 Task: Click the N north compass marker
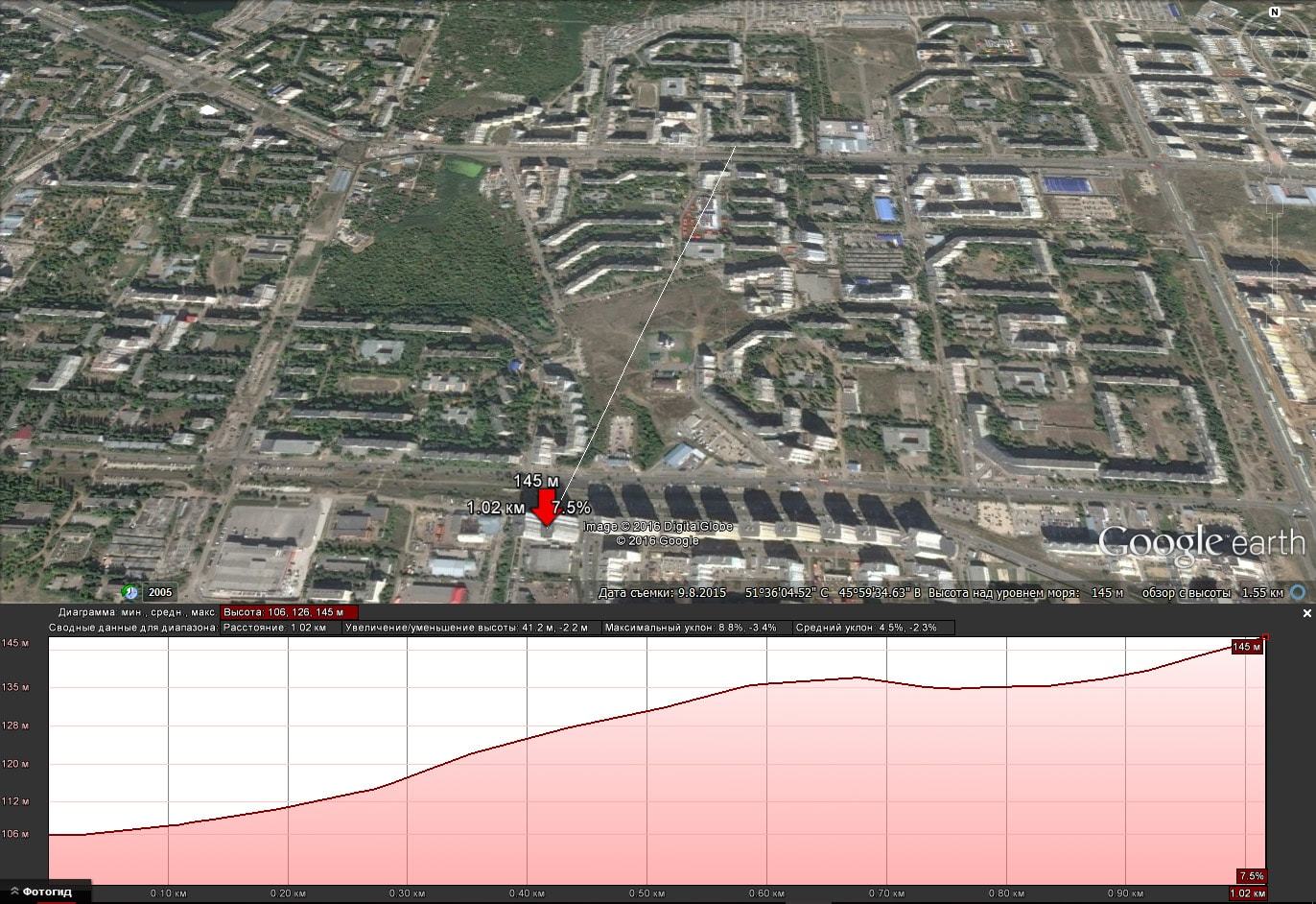[x=1274, y=12]
